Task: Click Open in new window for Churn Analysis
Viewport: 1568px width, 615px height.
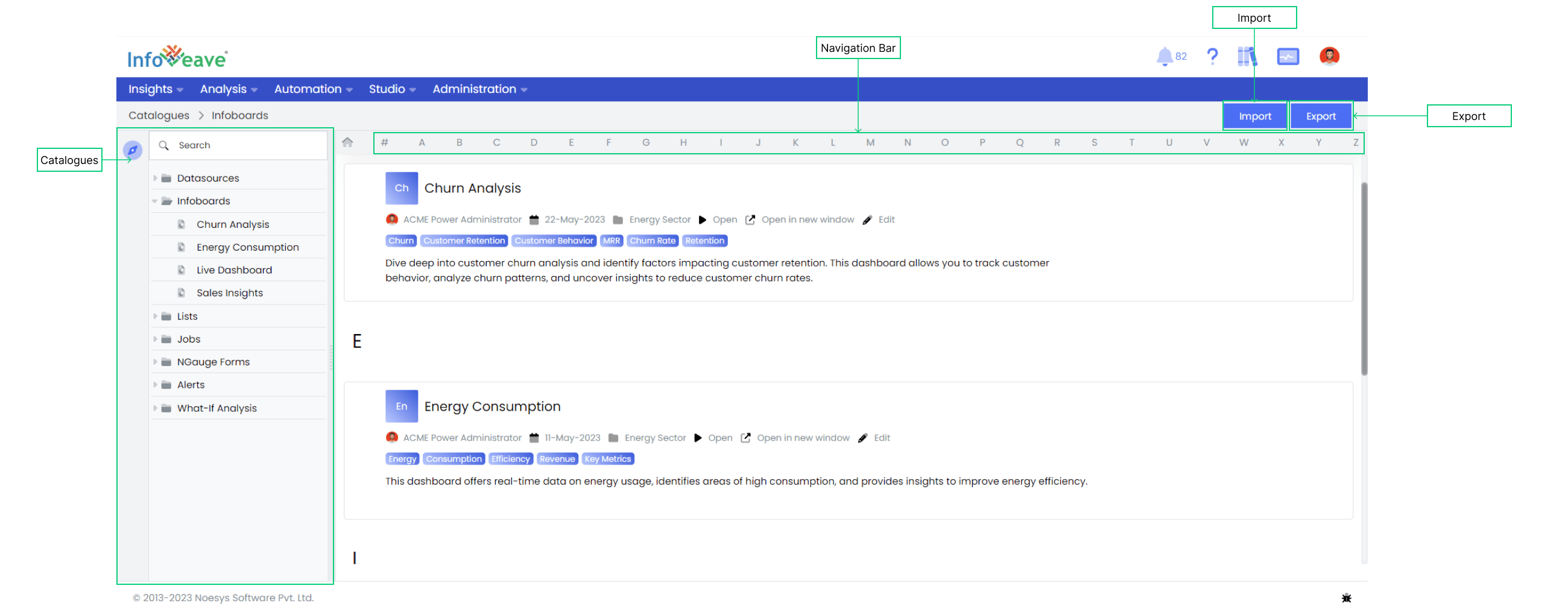Action: pyautogui.click(x=807, y=219)
